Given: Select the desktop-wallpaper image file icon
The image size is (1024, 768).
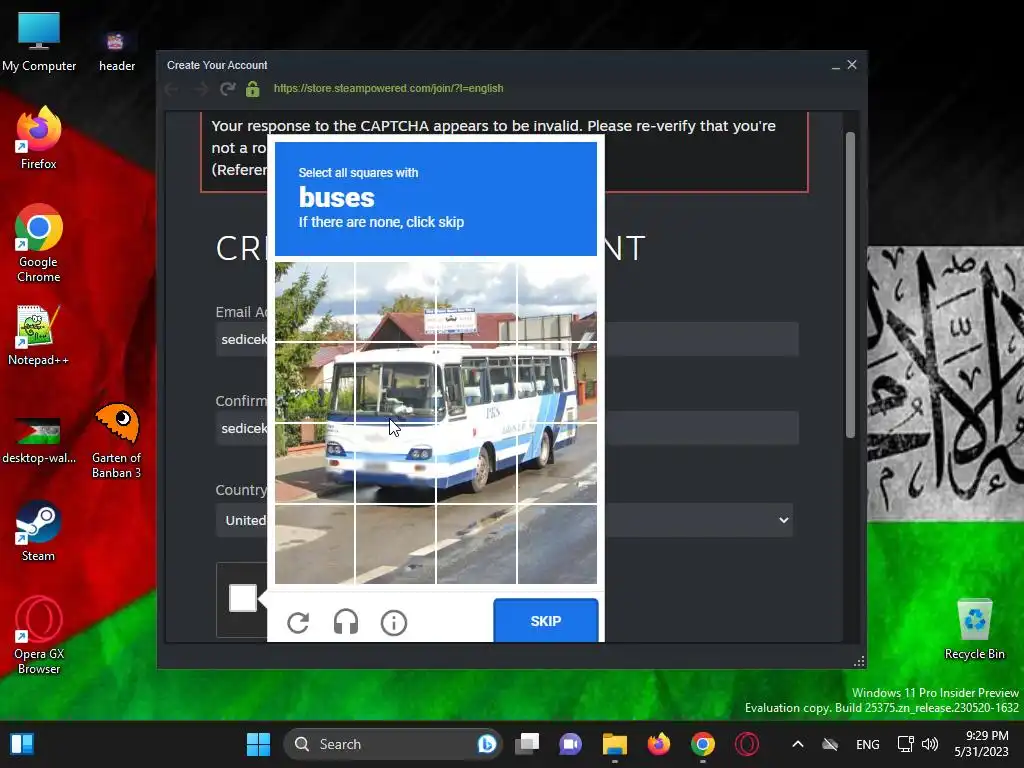Looking at the screenshot, I should coord(38,440).
